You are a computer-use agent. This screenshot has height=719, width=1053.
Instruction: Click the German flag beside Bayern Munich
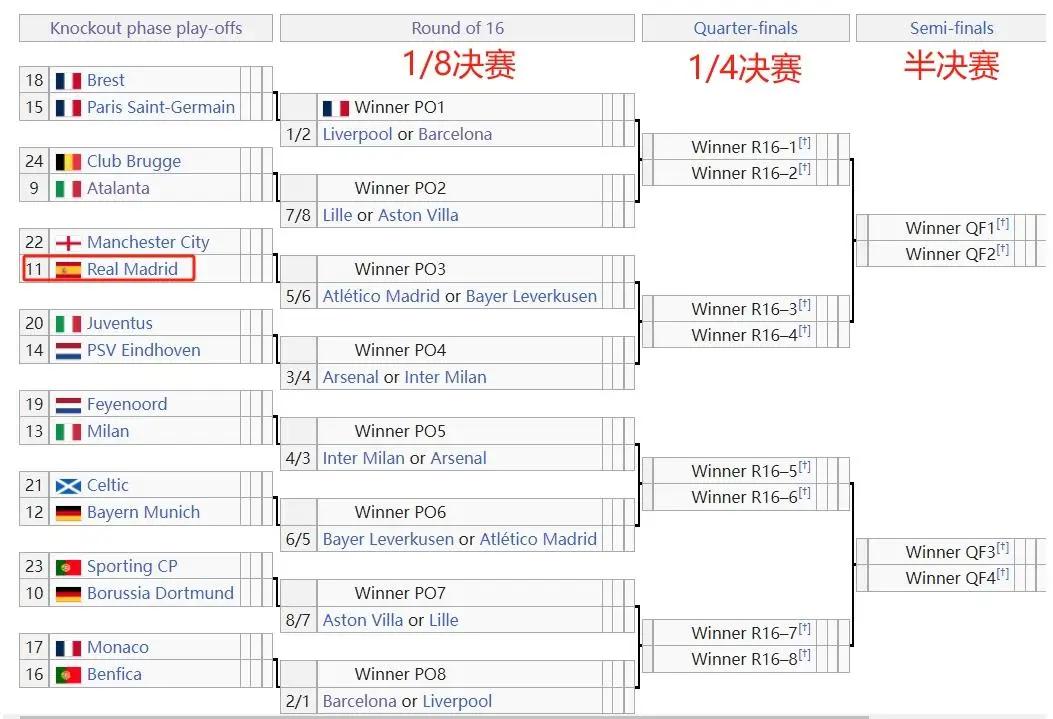click(x=68, y=513)
